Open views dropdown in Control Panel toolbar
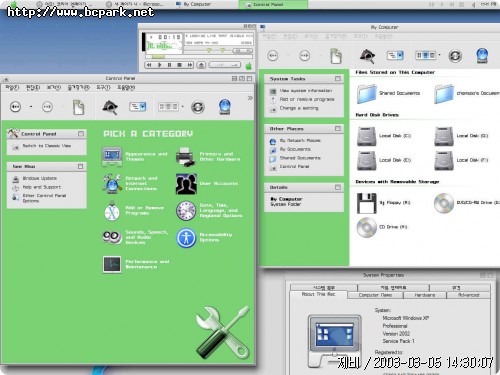500x375 pixels. point(171,107)
